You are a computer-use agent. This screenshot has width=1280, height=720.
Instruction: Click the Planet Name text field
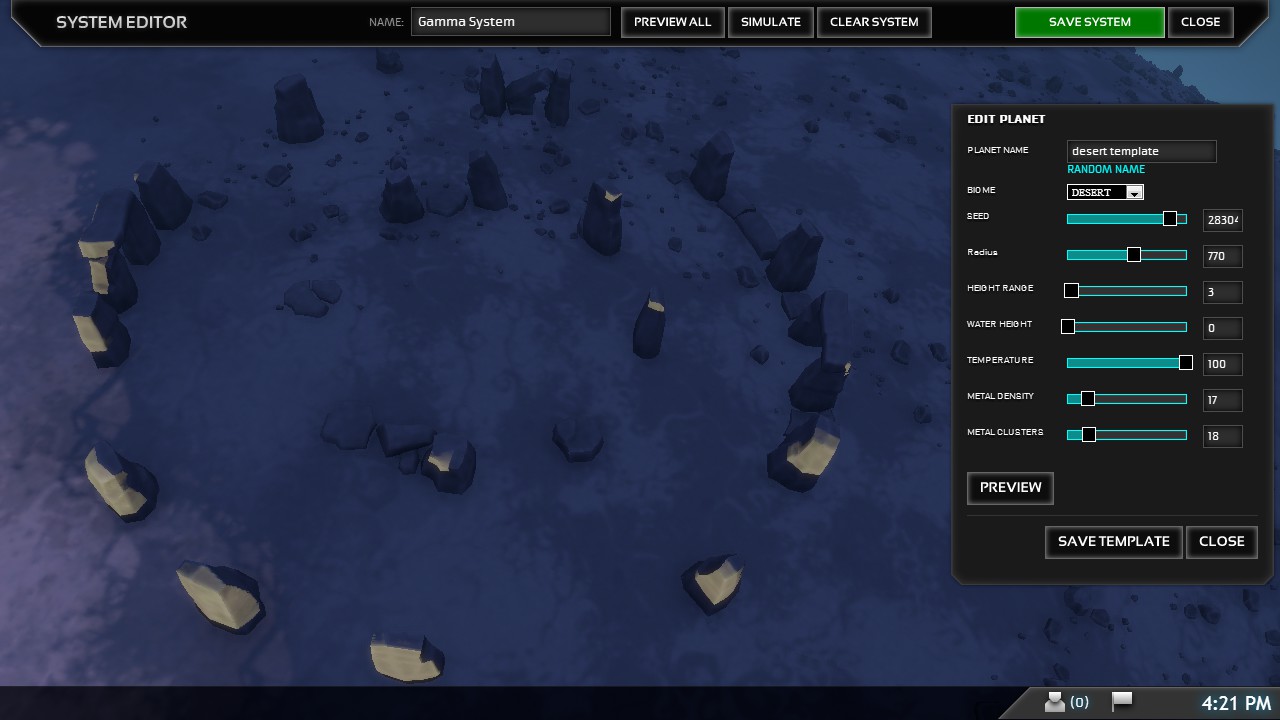tap(1141, 152)
